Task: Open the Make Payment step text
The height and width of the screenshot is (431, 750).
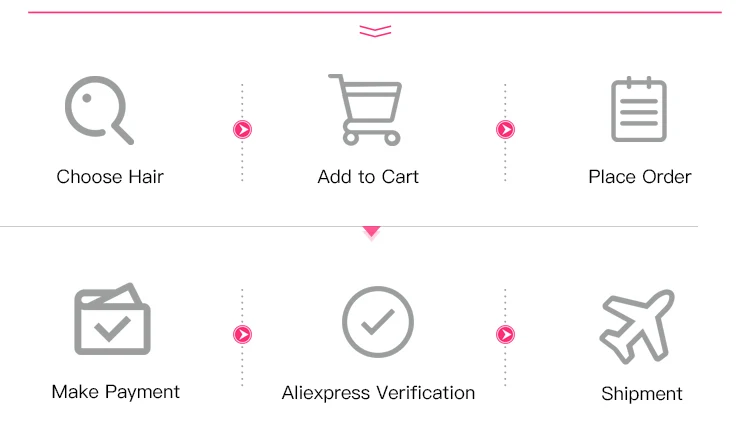Action: [x=116, y=391]
